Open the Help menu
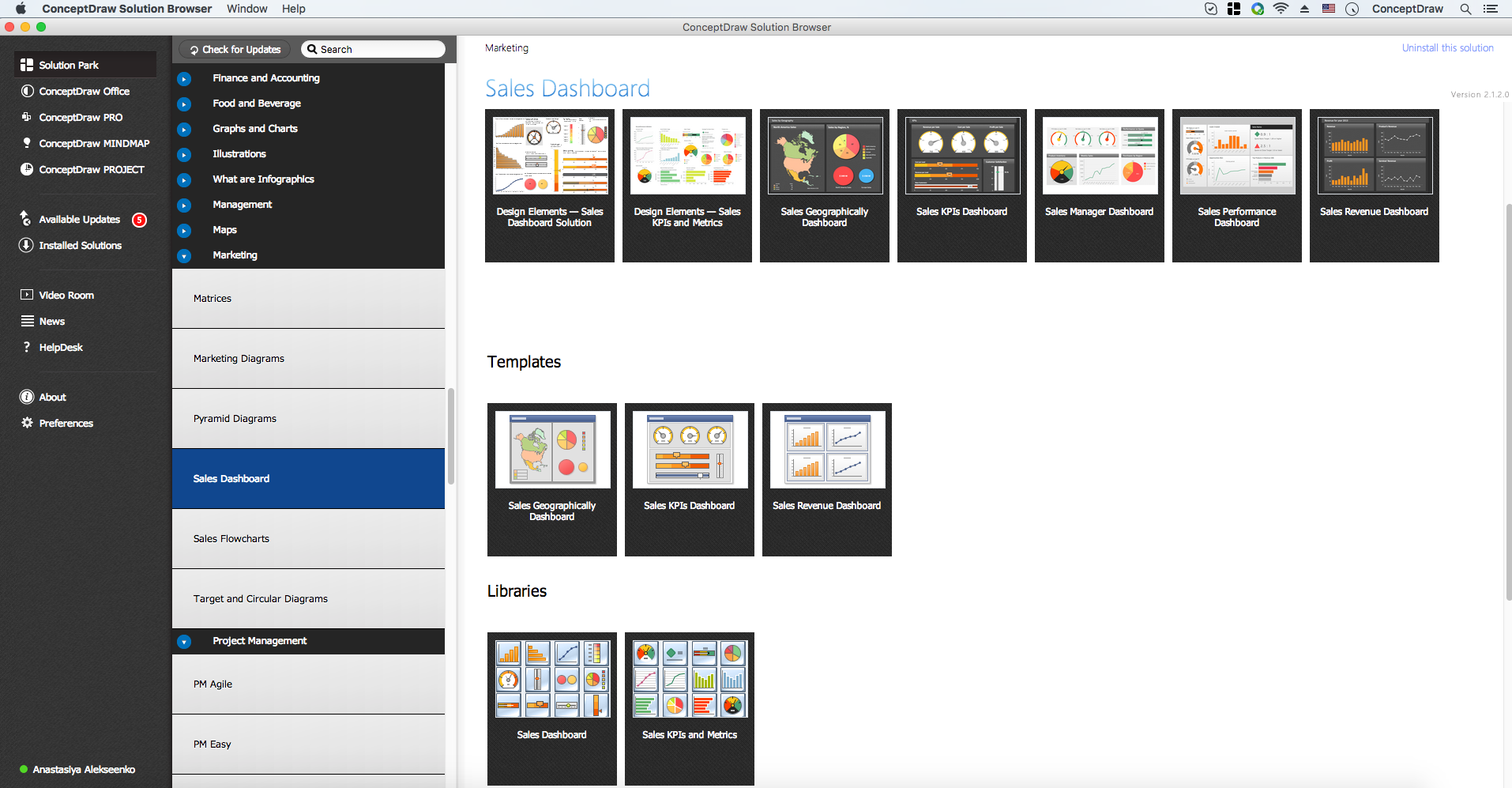 point(294,9)
